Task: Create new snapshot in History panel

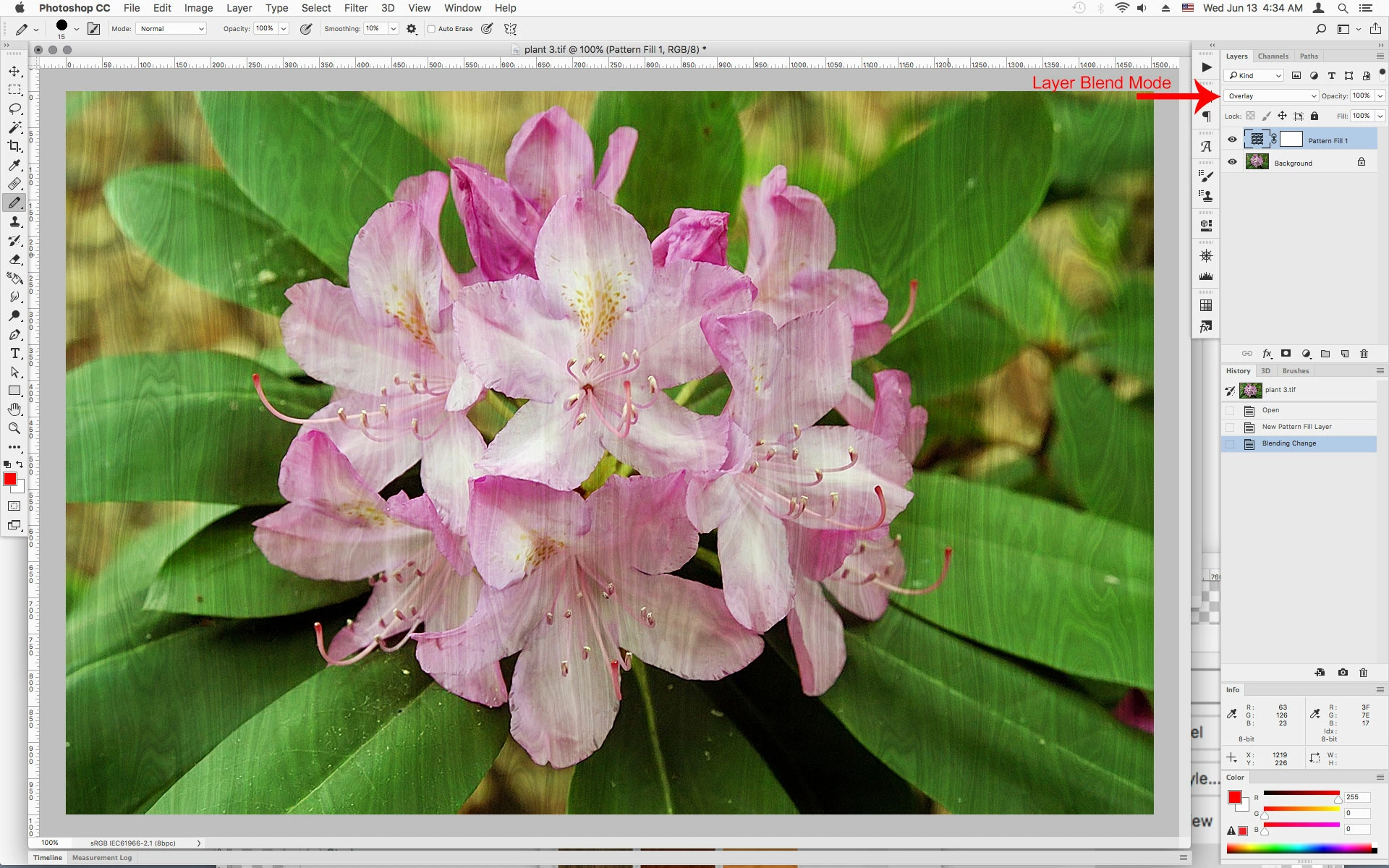Action: [1343, 673]
